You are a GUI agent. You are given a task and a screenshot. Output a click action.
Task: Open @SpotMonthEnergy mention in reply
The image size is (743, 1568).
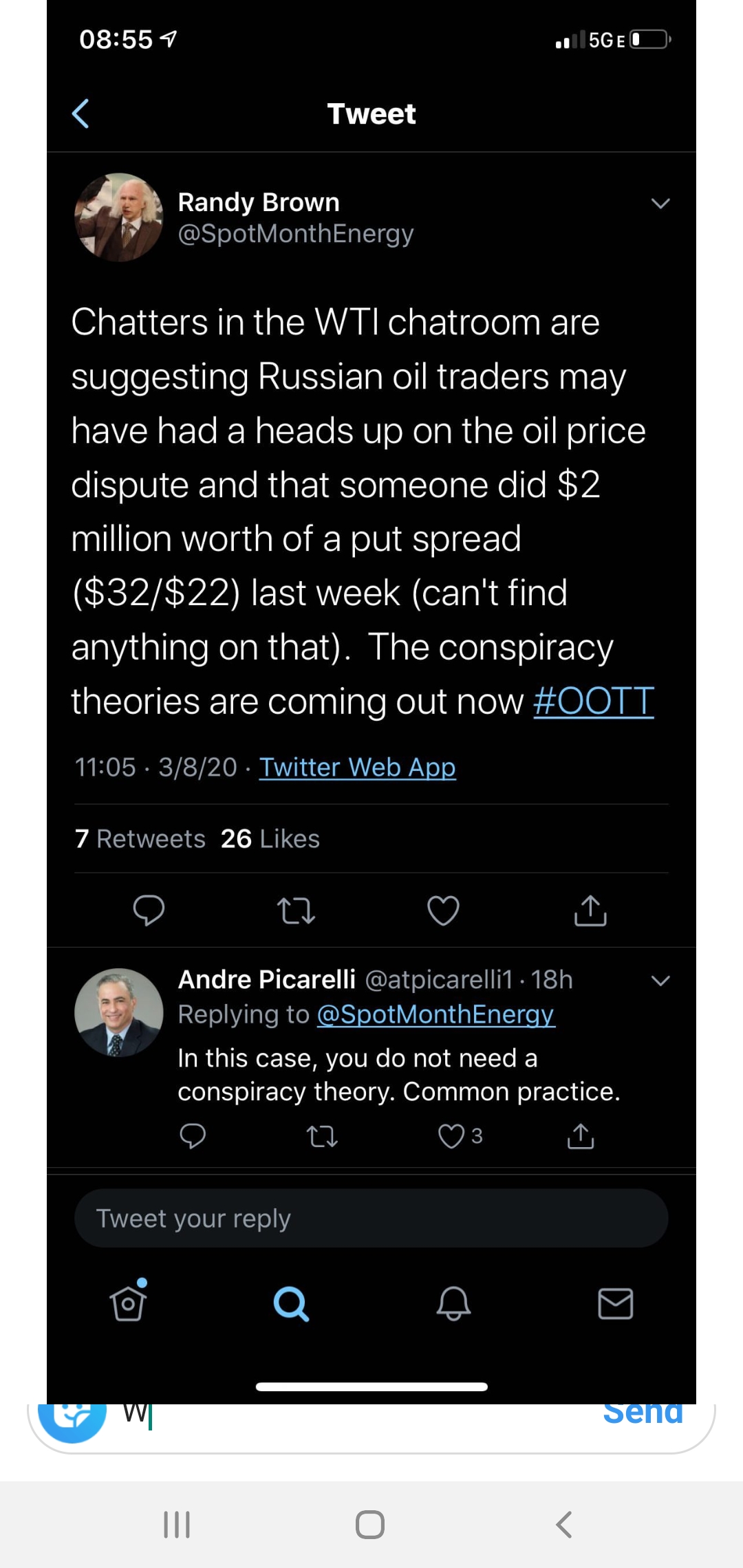tap(435, 1014)
